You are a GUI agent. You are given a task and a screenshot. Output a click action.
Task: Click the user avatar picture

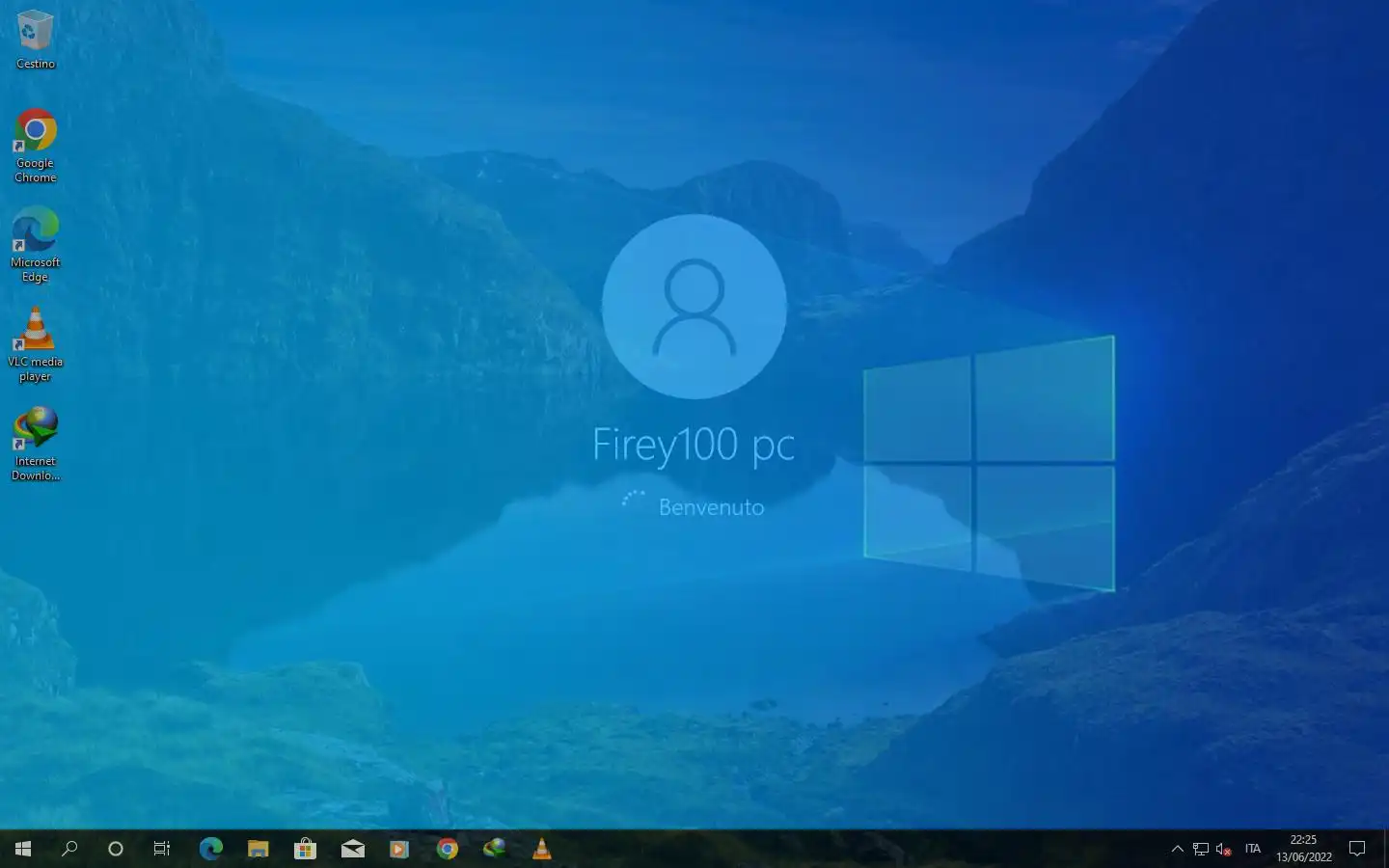(694, 307)
